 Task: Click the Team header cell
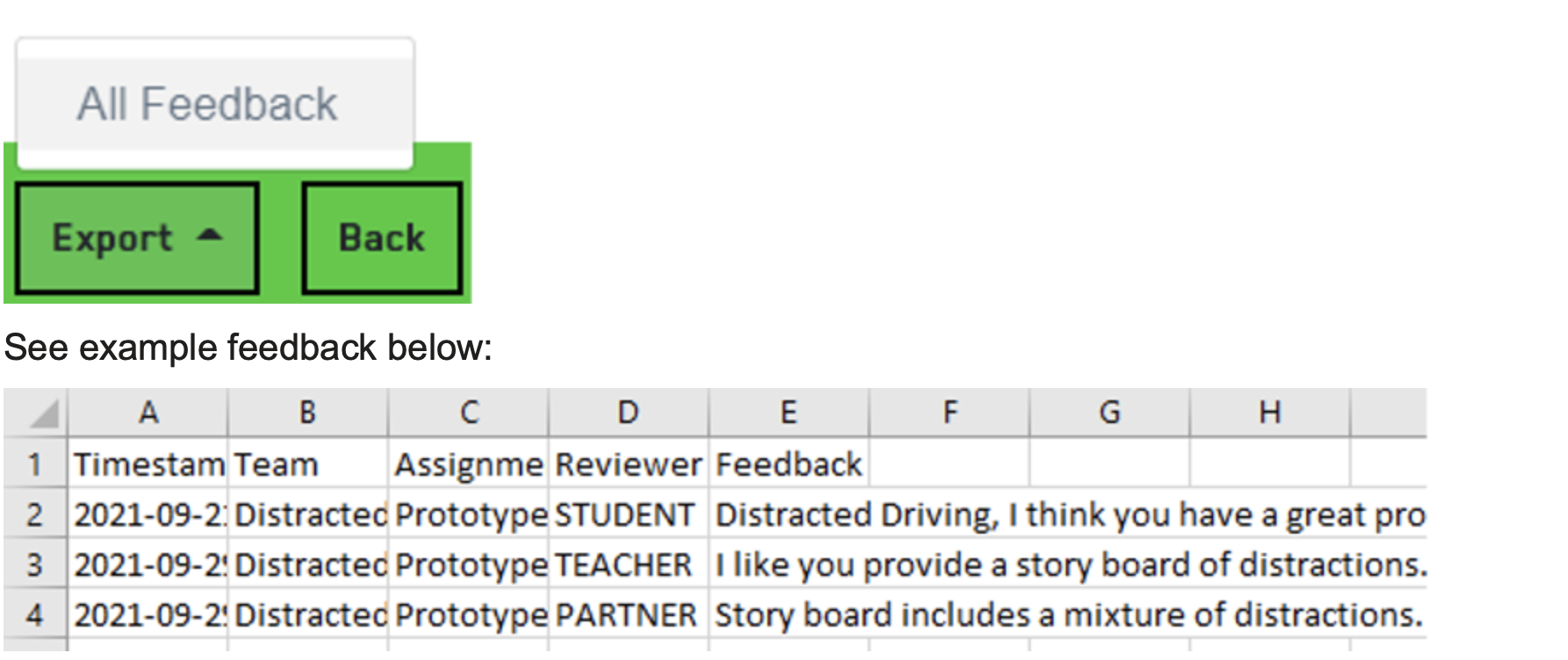coord(307,464)
